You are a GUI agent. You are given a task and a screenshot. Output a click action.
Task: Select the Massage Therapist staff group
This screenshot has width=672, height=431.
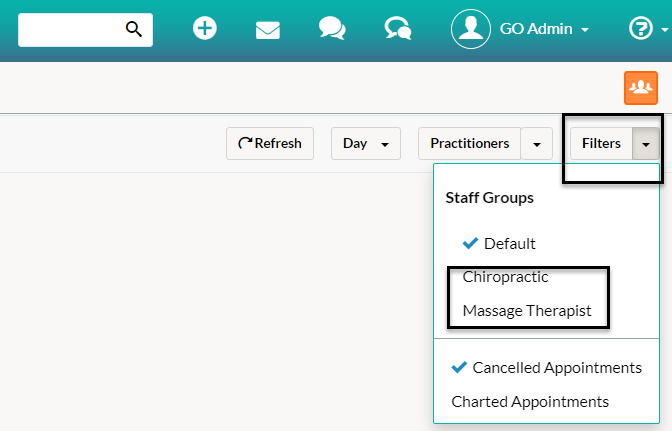click(527, 311)
